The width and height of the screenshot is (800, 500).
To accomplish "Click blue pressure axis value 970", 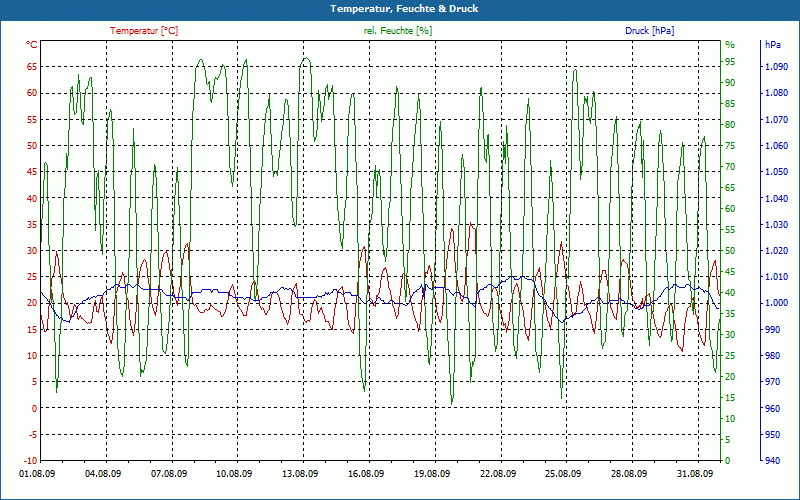I will coord(773,382).
